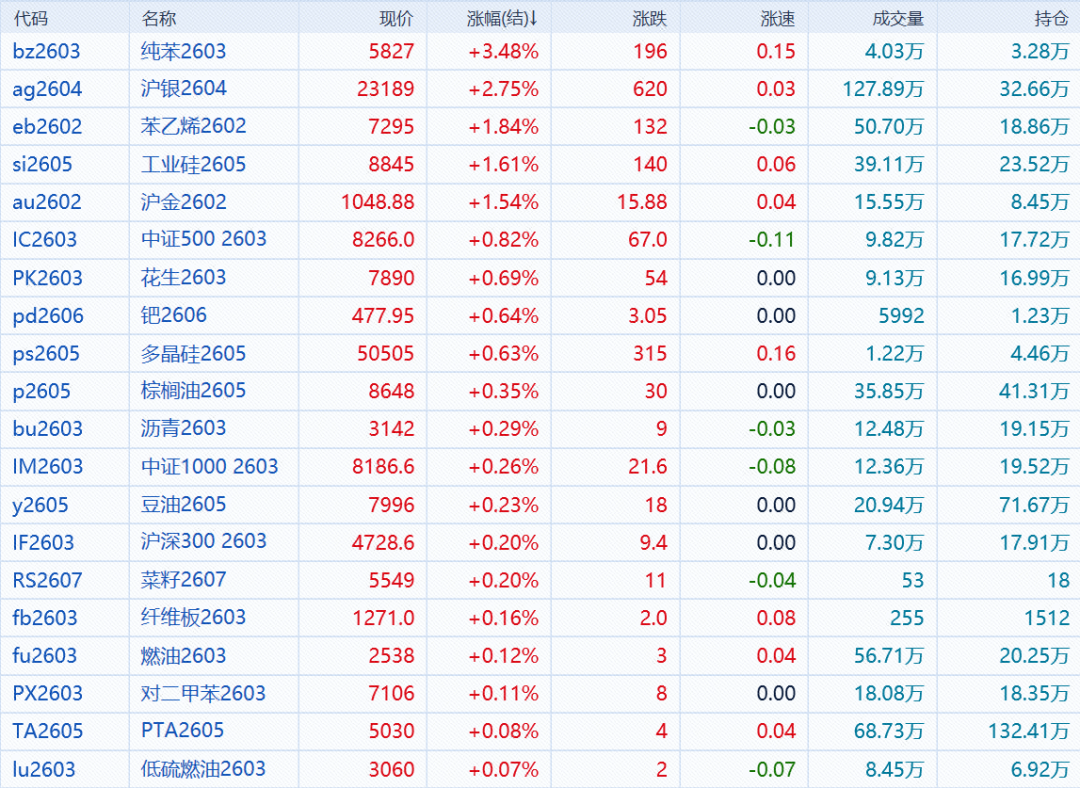Open 纯苯2603 contract name
Viewport: 1080px width, 788px height.
click(x=183, y=51)
